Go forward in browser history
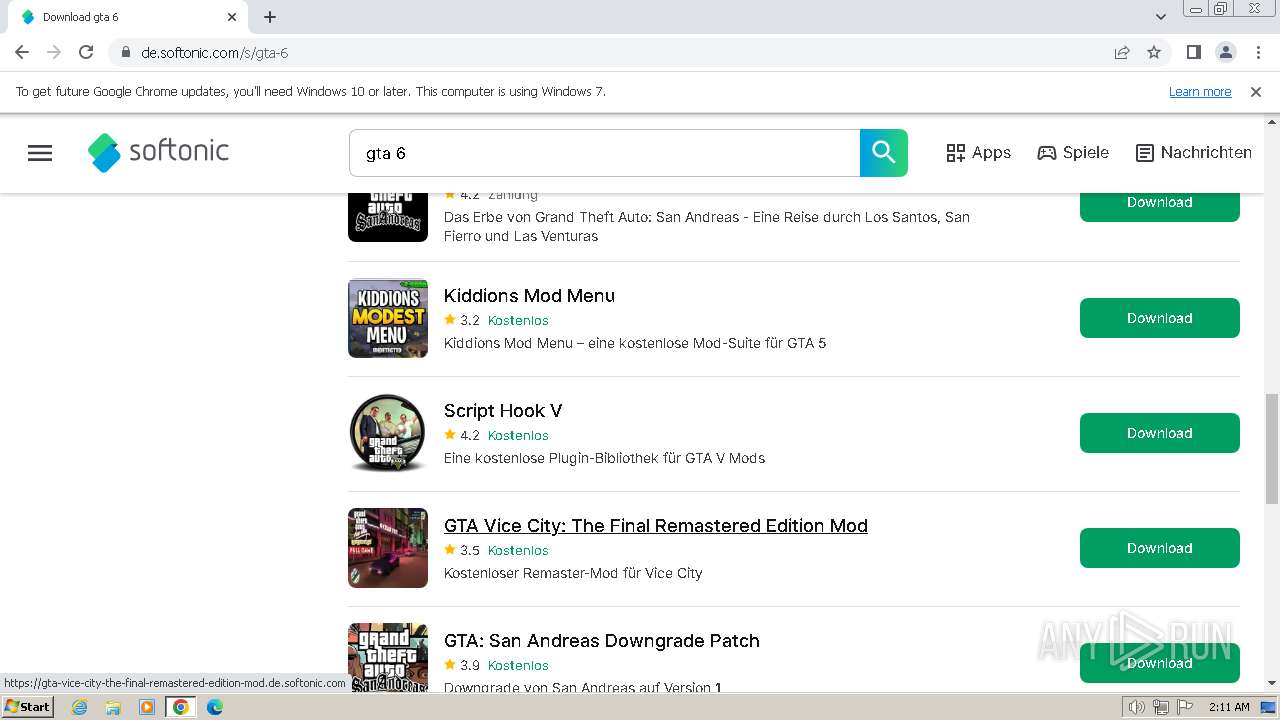The height and width of the screenshot is (720, 1280). 54,52
